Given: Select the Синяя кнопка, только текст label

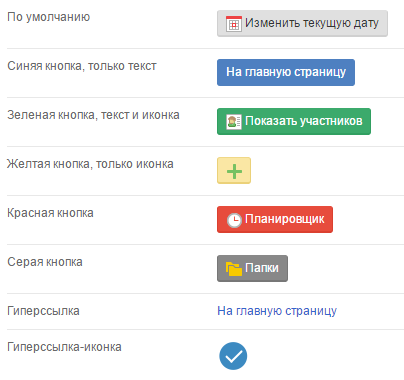Looking at the screenshot, I should tap(82, 66).
